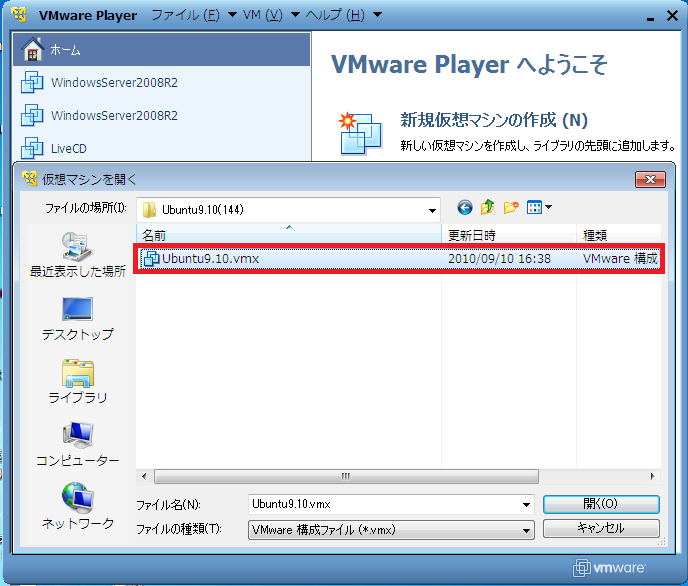Go back to previous folder in dialog

465,207
